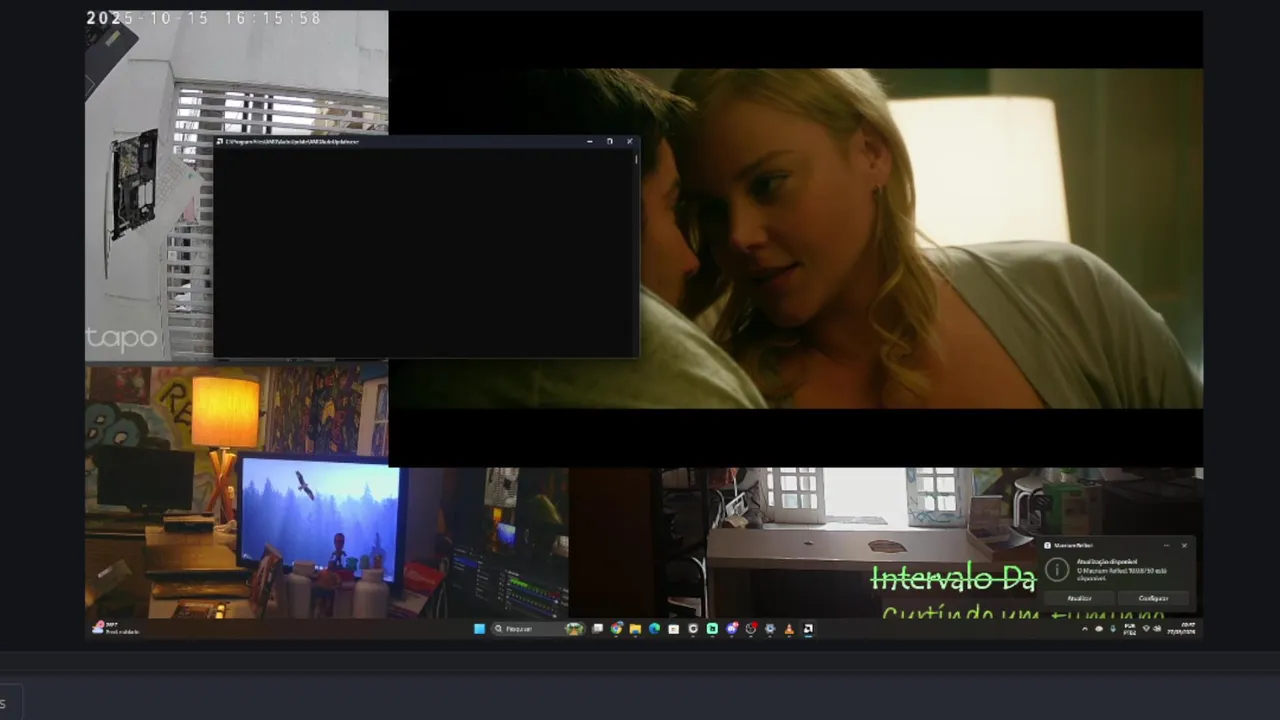Click the movie video frame
1280x720 pixels.
pyautogui.click(x=795, y=238)
